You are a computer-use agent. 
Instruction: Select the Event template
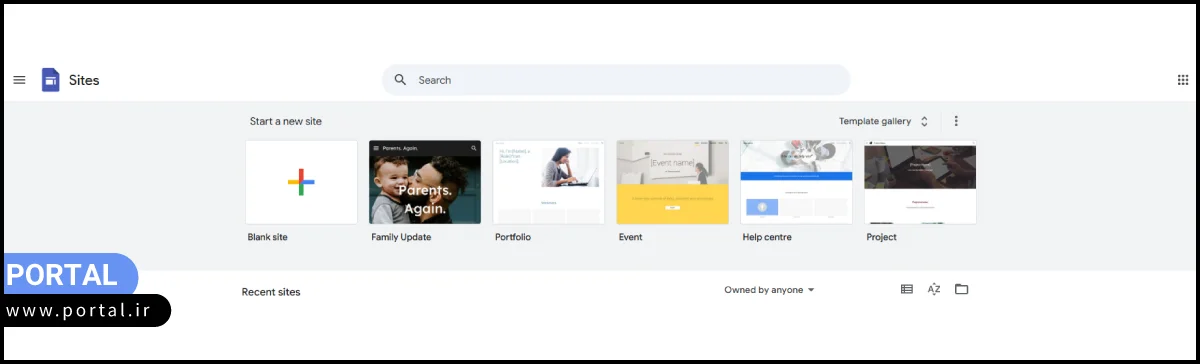[x=673, y=182]
